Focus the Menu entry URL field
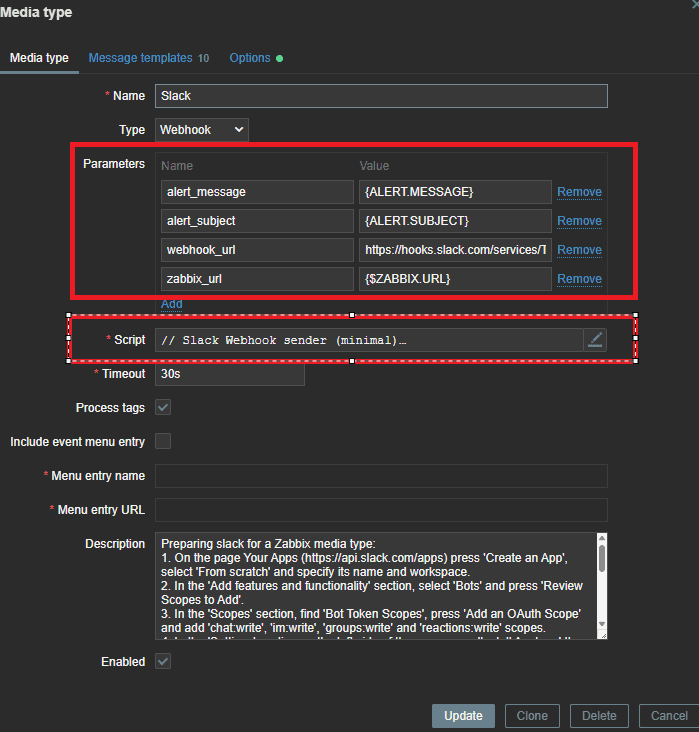 point(381,510)
